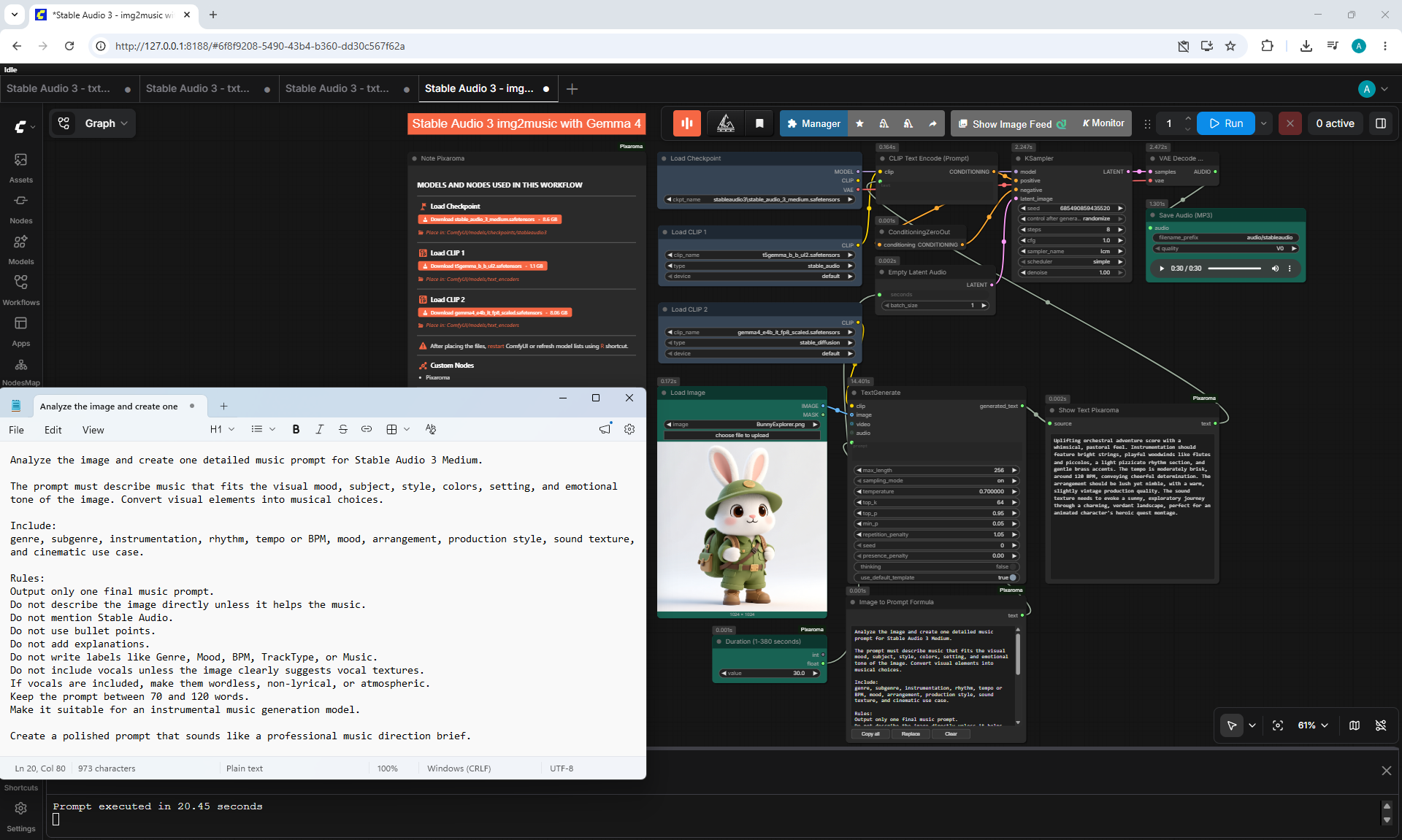1402x840 pixels.
Task: Open the ckpt_name checkpoint selector
Action: click(x=759, y=199)
